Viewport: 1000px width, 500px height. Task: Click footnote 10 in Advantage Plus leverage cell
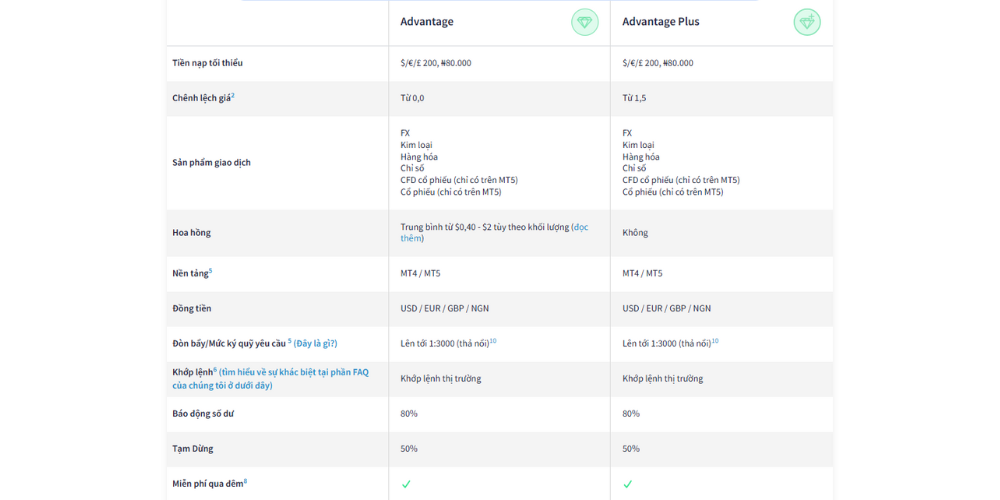(715, 341)
